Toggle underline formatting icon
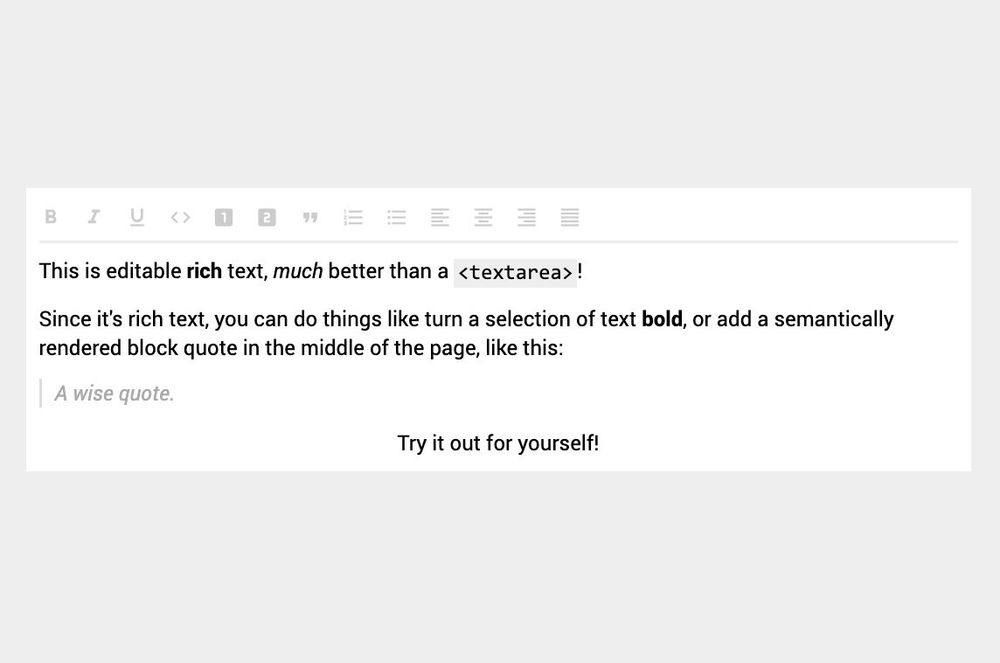The width and height of the screenshot is (1000, 663). 136,217
